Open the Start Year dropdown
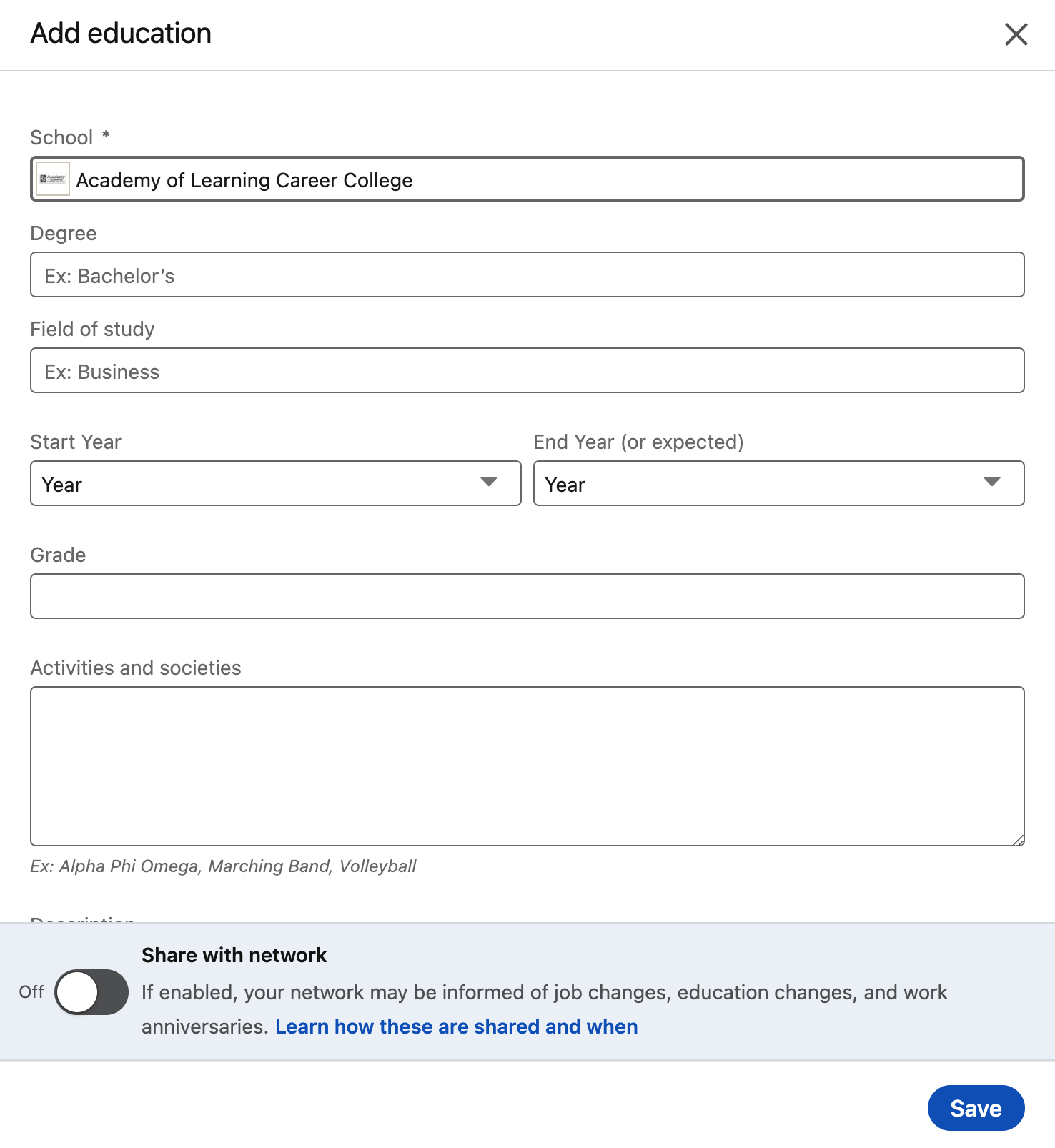The height and width of the screenshot is (1148, 1055). (x=275, y=484)
